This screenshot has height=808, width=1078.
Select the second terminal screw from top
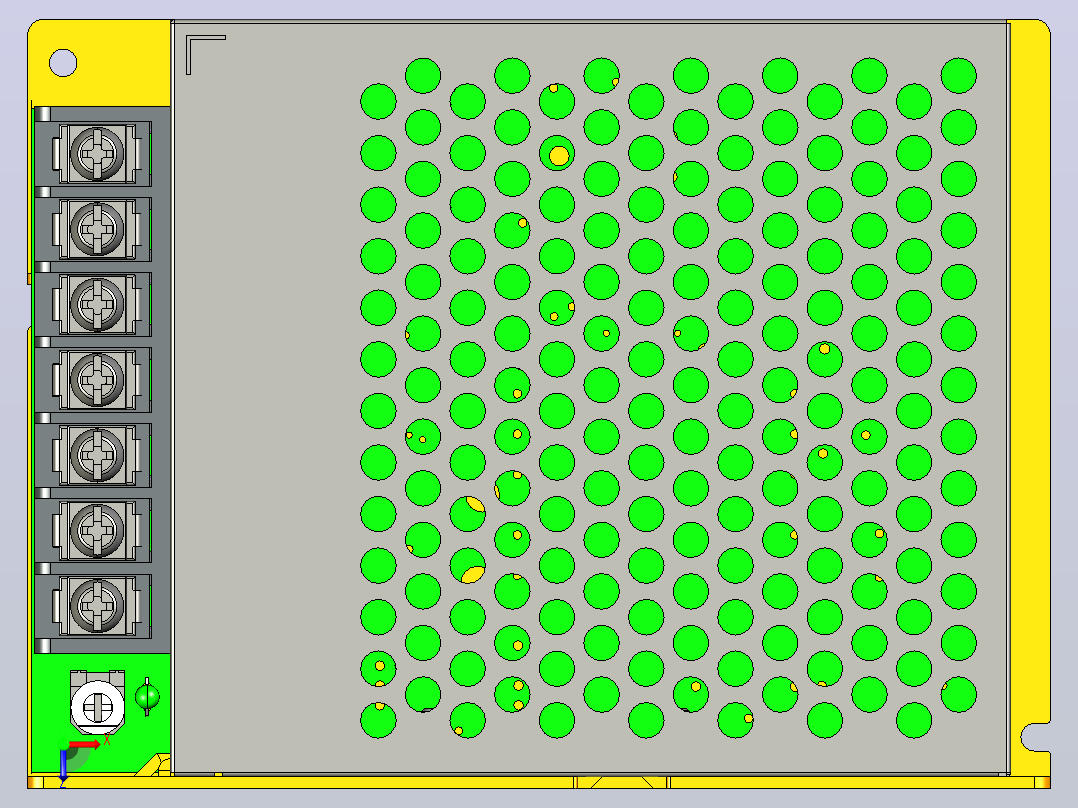click(97, 228)
